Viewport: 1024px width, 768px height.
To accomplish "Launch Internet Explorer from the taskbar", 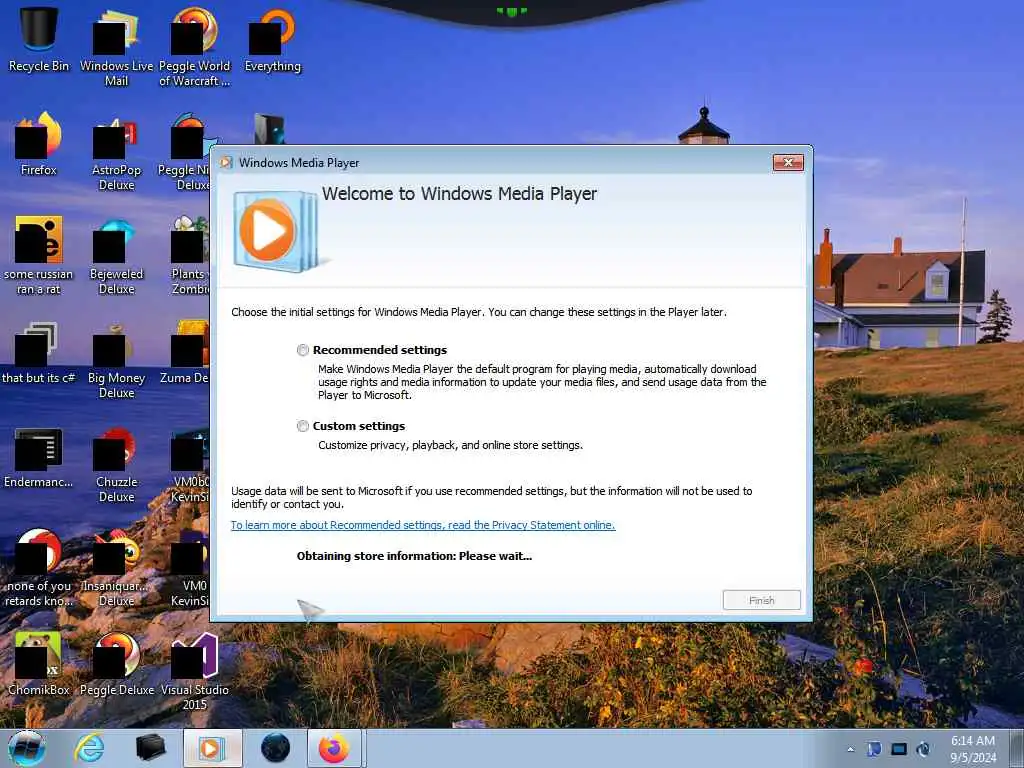I will tap(89, 748).
